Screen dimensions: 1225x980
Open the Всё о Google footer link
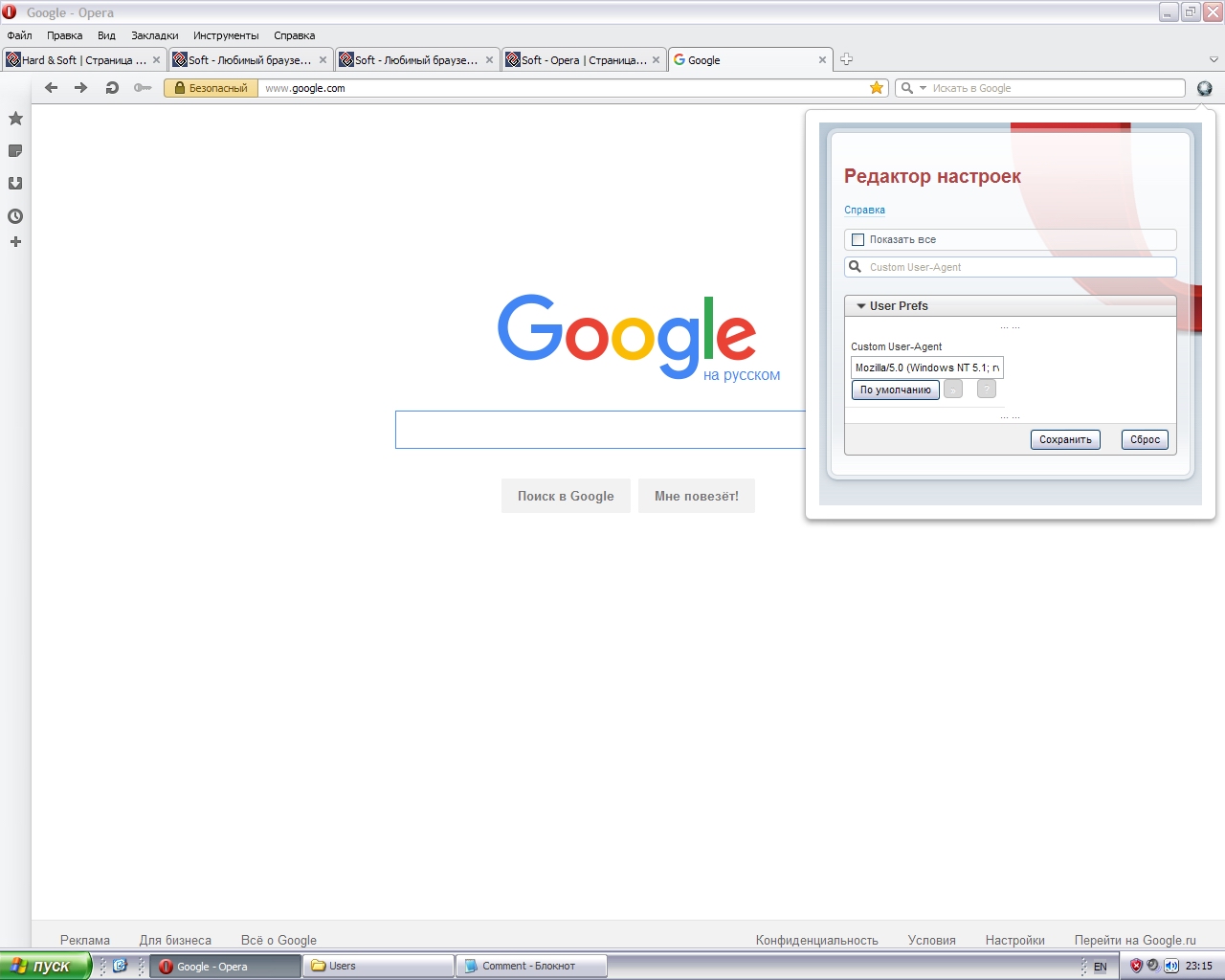[278, 940]
